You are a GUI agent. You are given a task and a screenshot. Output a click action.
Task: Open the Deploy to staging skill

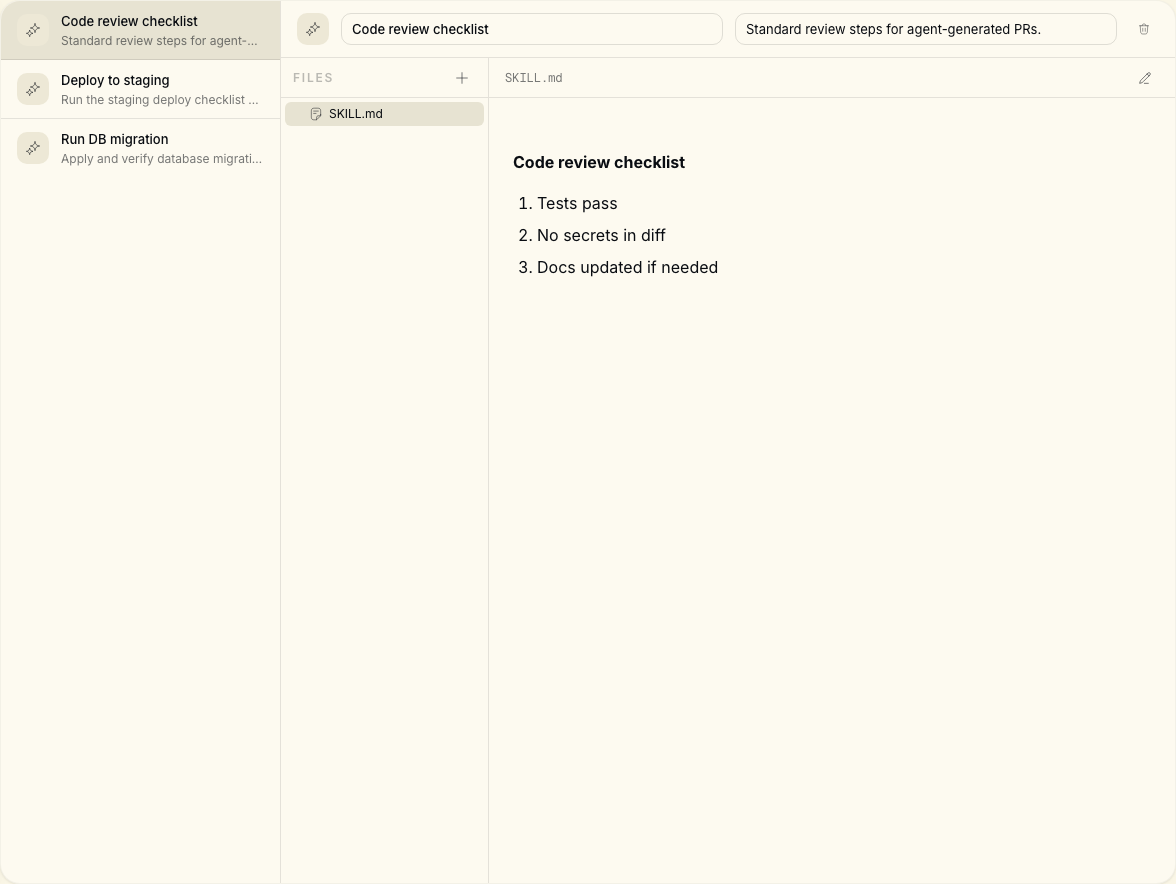[140, 89]
